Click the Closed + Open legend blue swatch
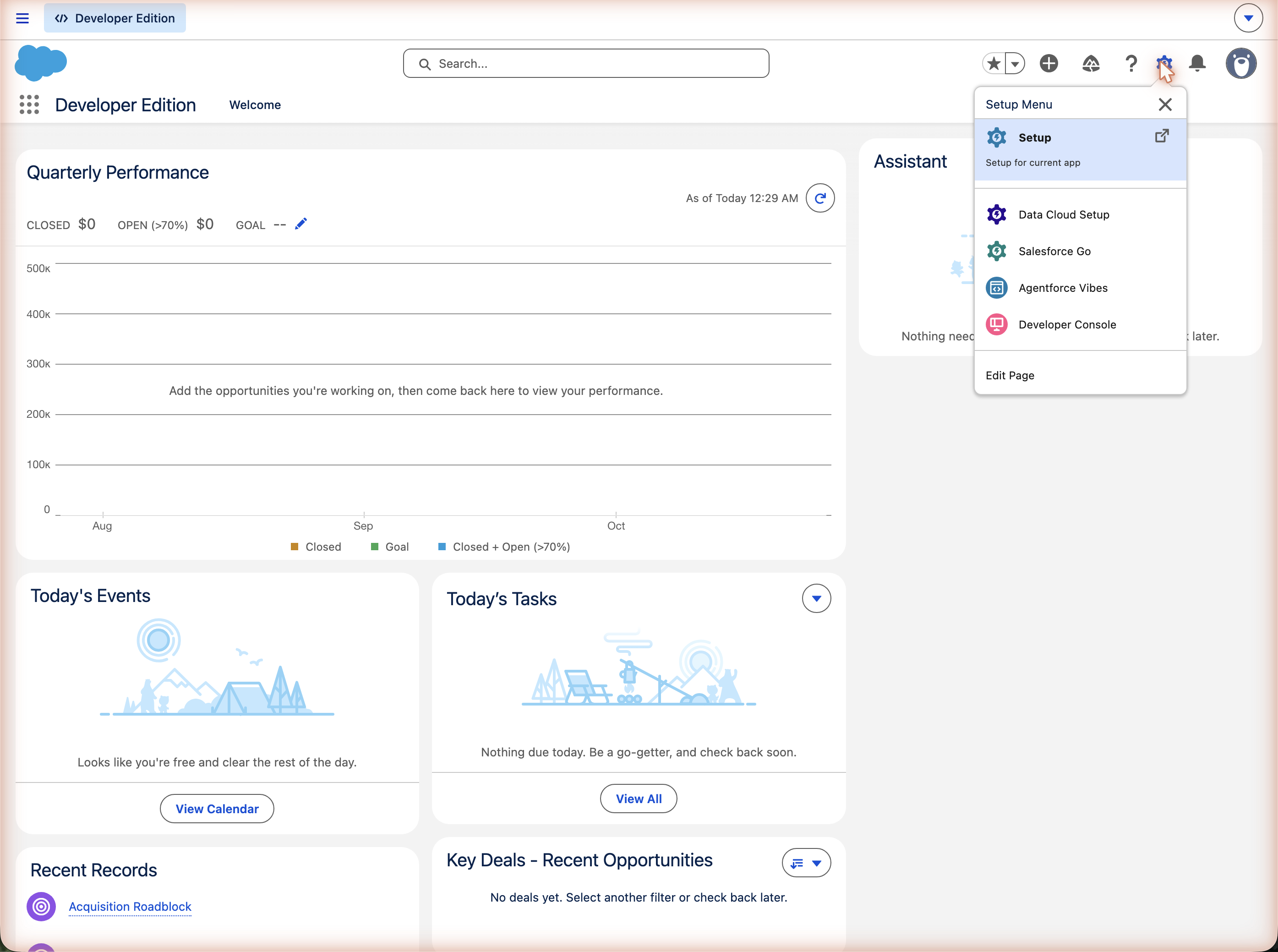 tap(442, 547)
